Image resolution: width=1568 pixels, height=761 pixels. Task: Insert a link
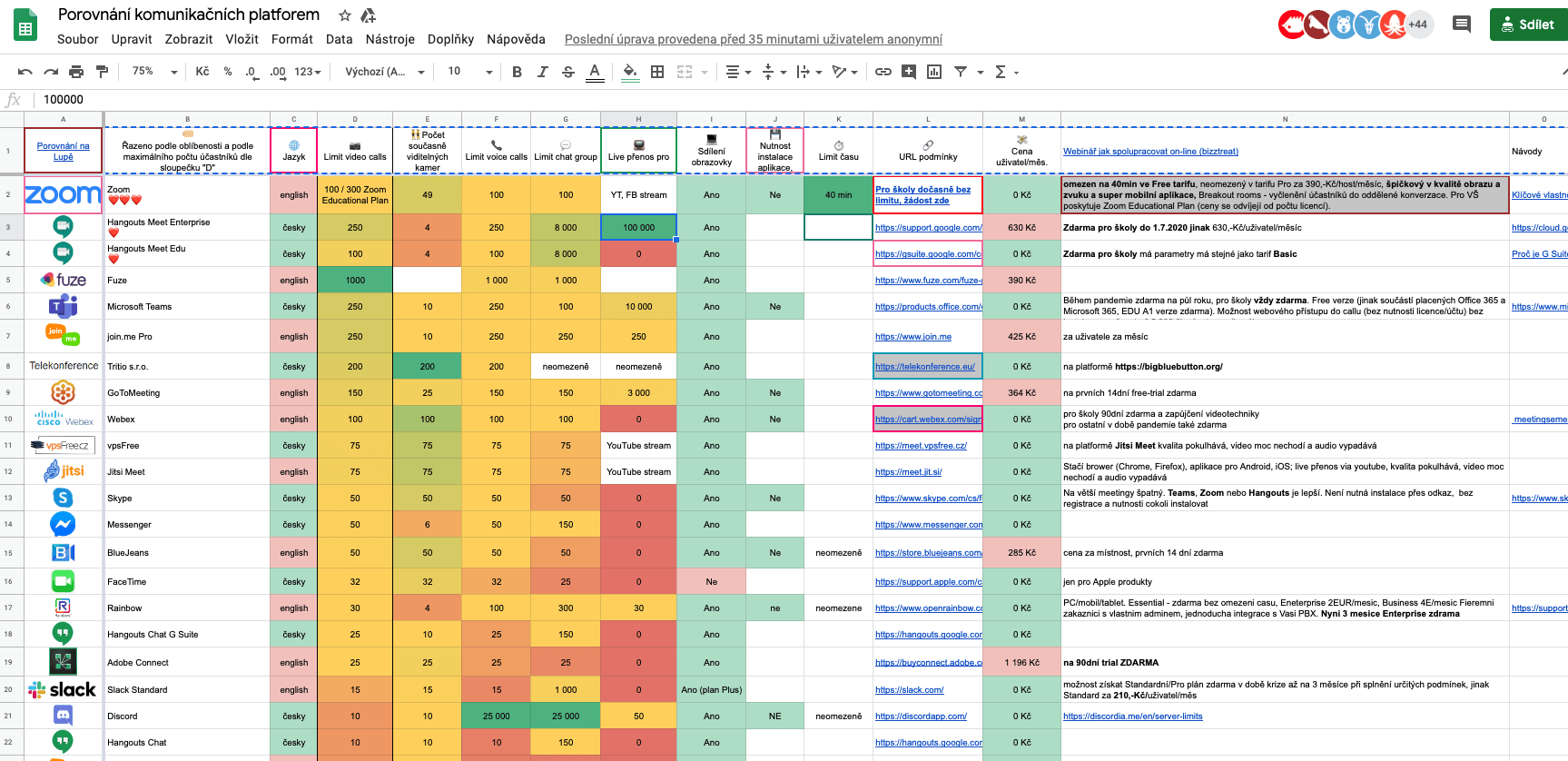click(x=883, y=72)
